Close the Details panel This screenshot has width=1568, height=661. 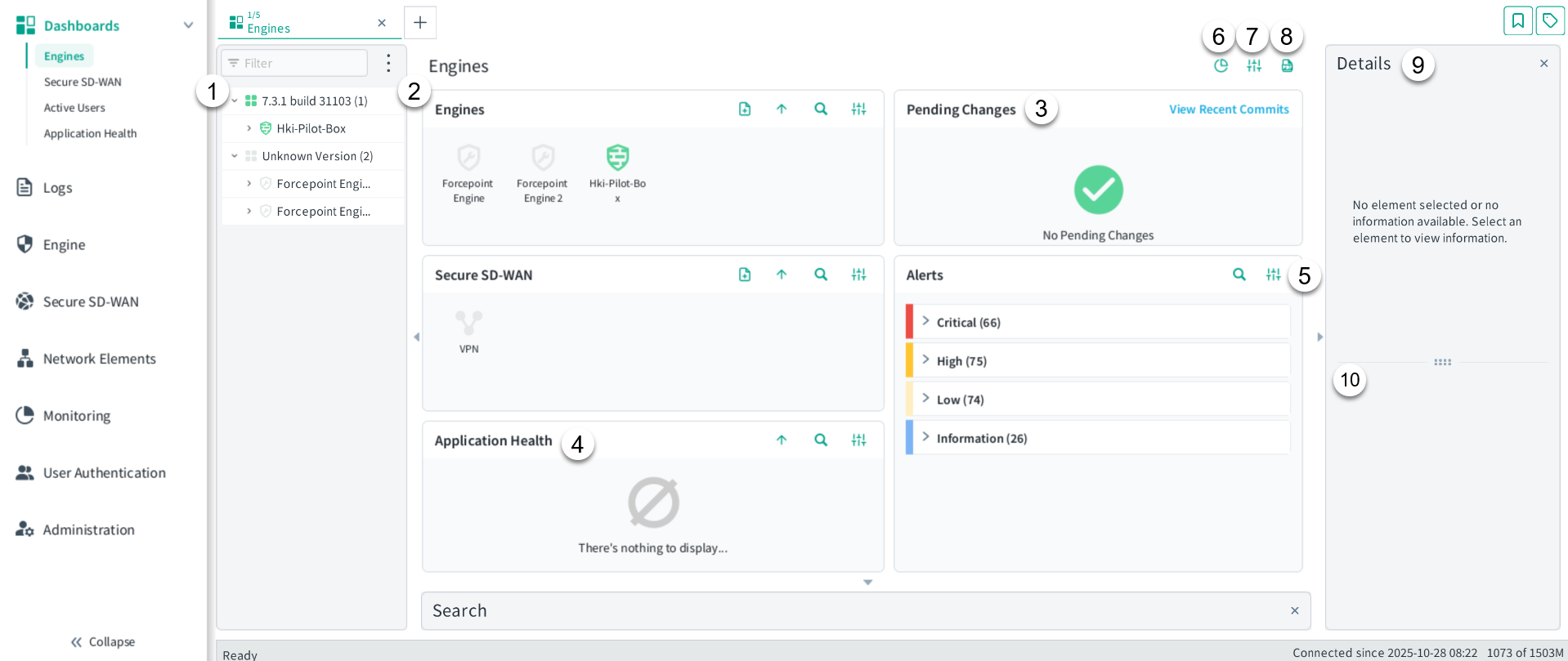tap(1543, 63)
